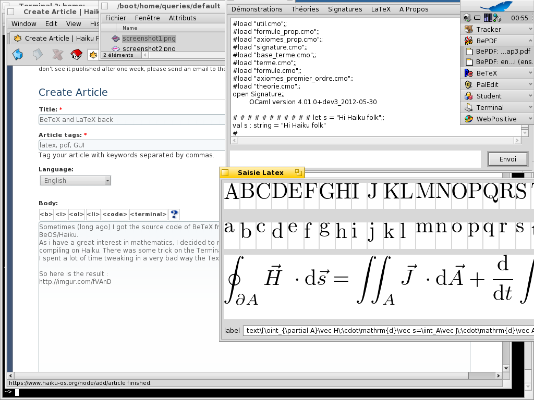Collapse the BePDF group in Deskbar
This screenshot has width=534, height=400.
pyautogui.click(x=530, y=41)
